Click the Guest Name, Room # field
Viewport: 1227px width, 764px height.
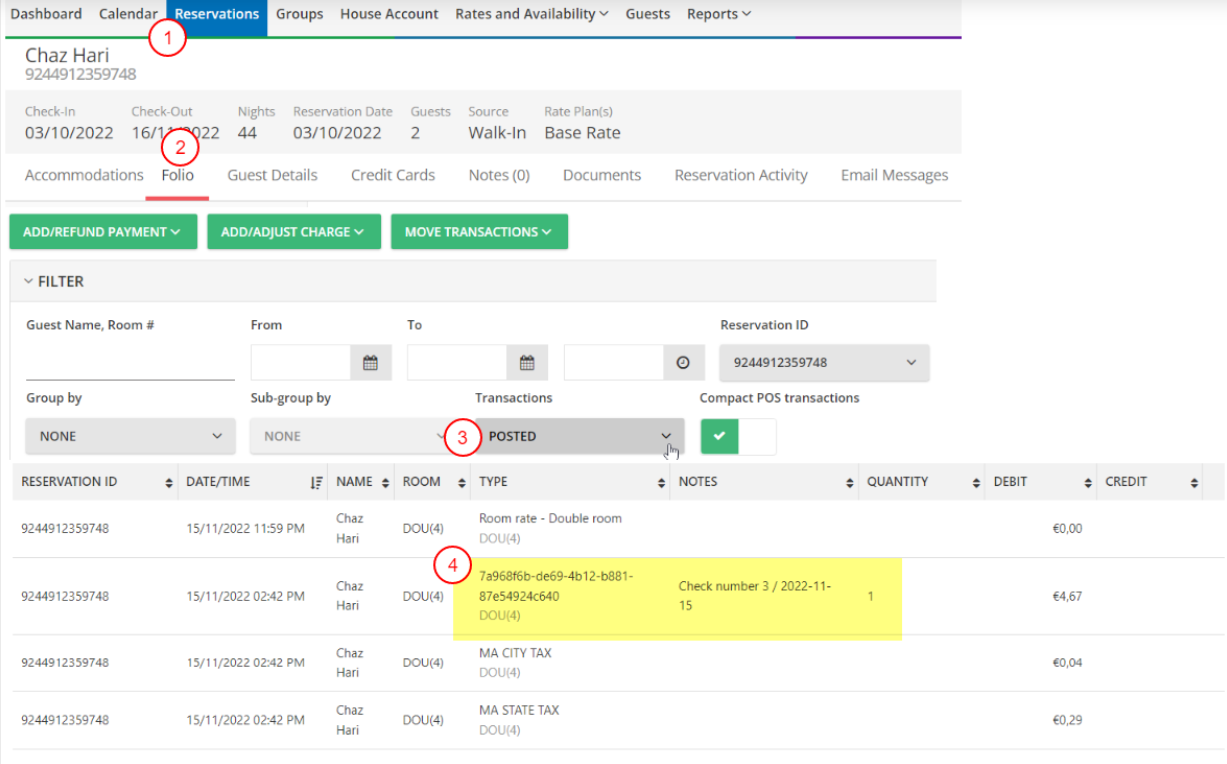130,364
